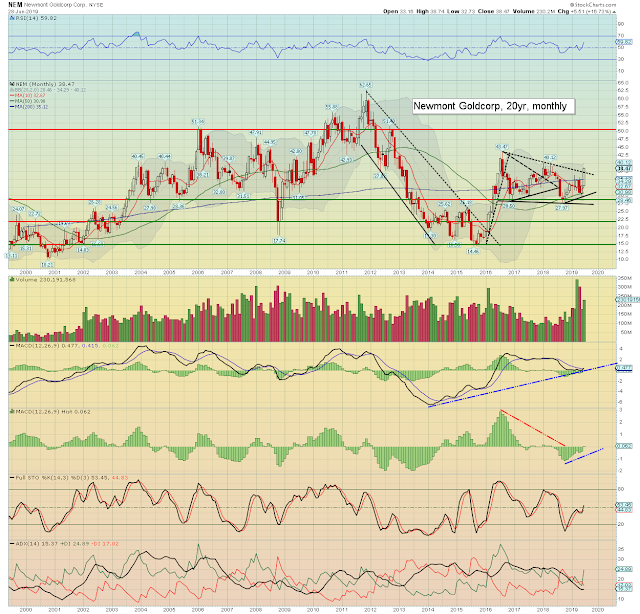Click the 'NEM (Monthly)' price legend label
Screen dimensions: 640x614
click(x=42, y=84)
